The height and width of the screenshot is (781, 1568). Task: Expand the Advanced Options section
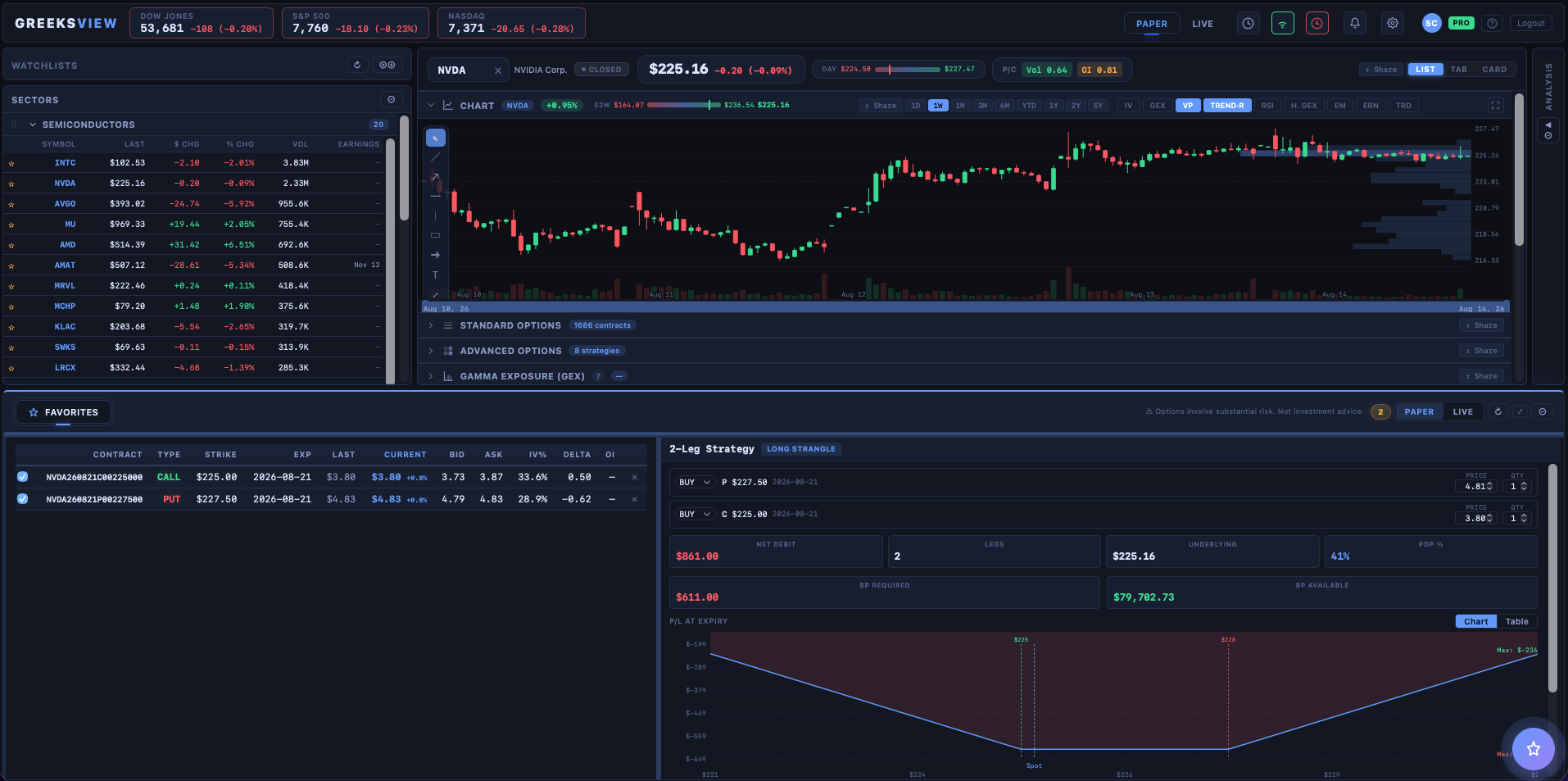coord(431,351)
